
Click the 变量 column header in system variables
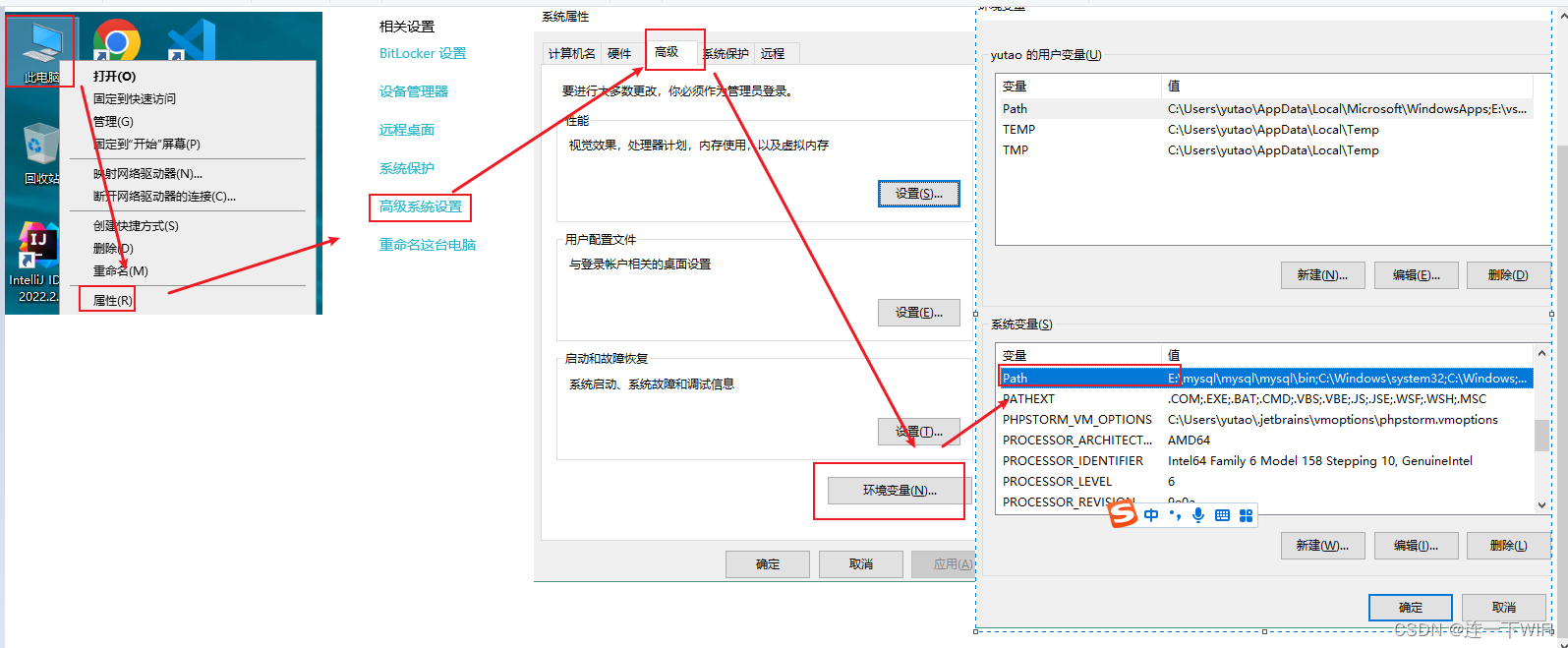click(1079, 356)
